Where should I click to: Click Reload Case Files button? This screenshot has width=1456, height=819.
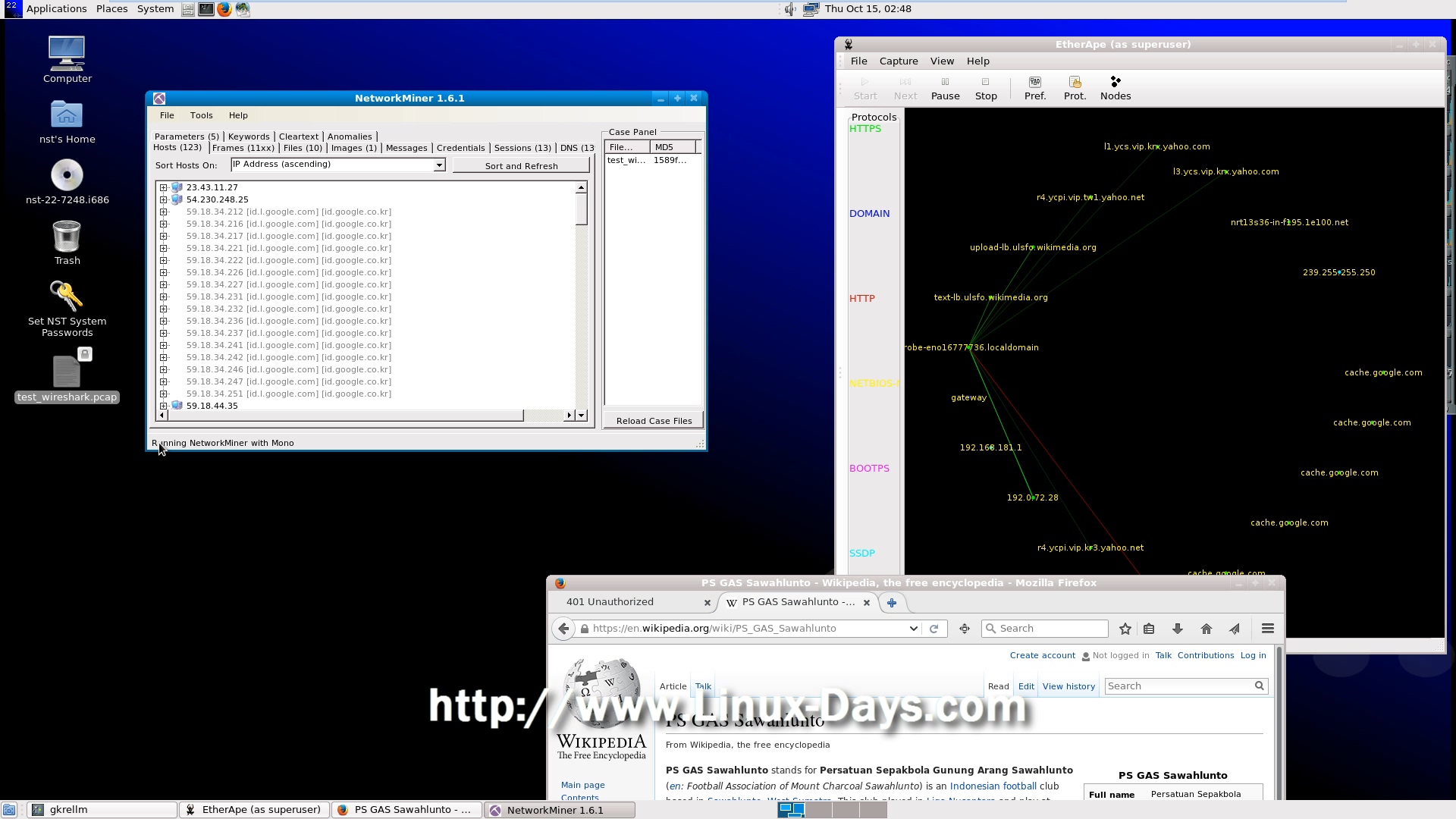(654, 421)
